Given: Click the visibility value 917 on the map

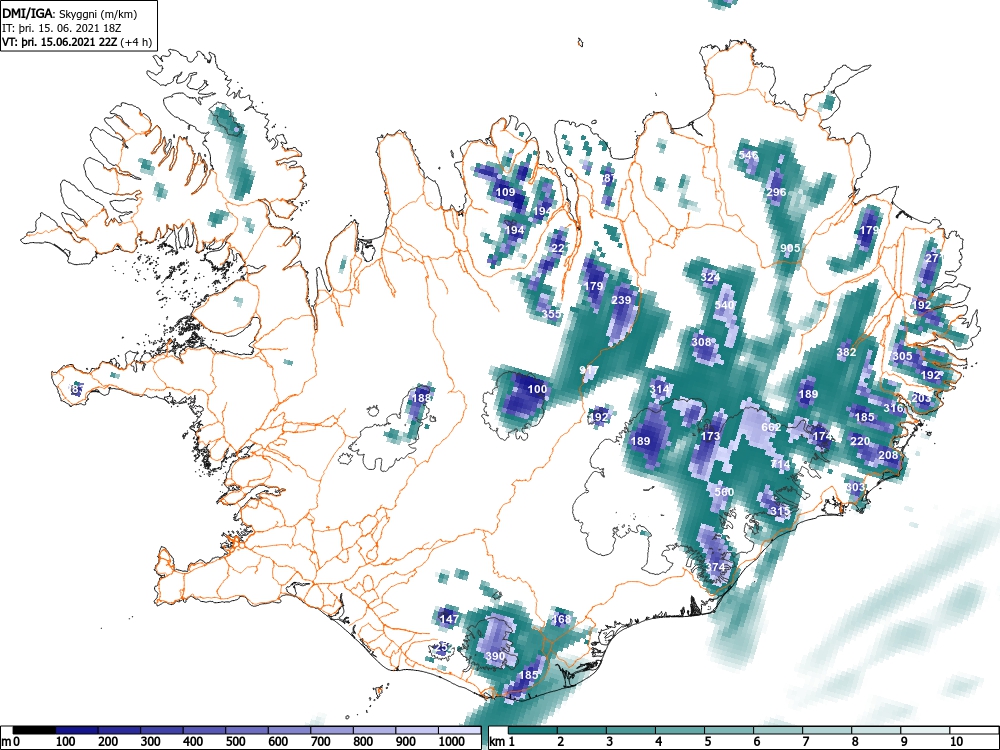Looking at the screenshot, I should [x=589, y=371].
